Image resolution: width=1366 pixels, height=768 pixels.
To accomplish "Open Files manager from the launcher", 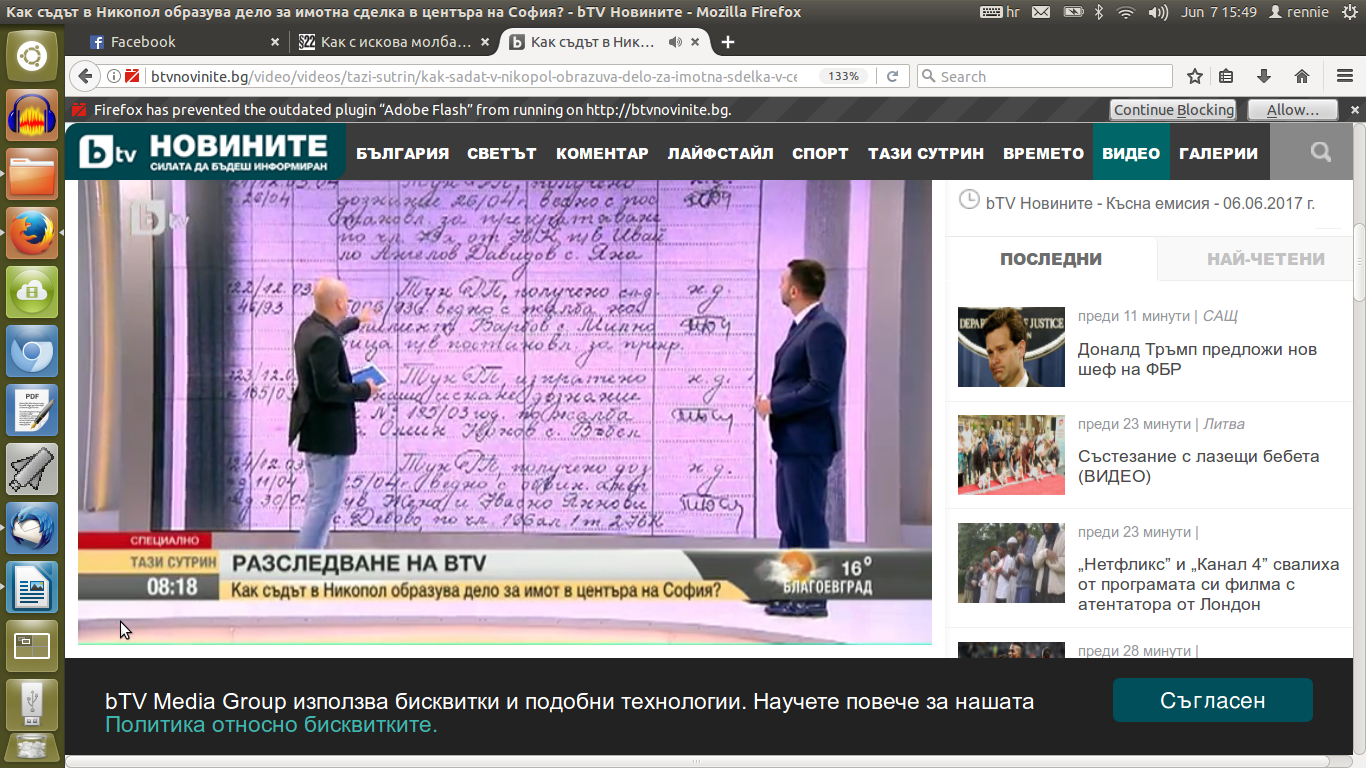I will [32, 176].
